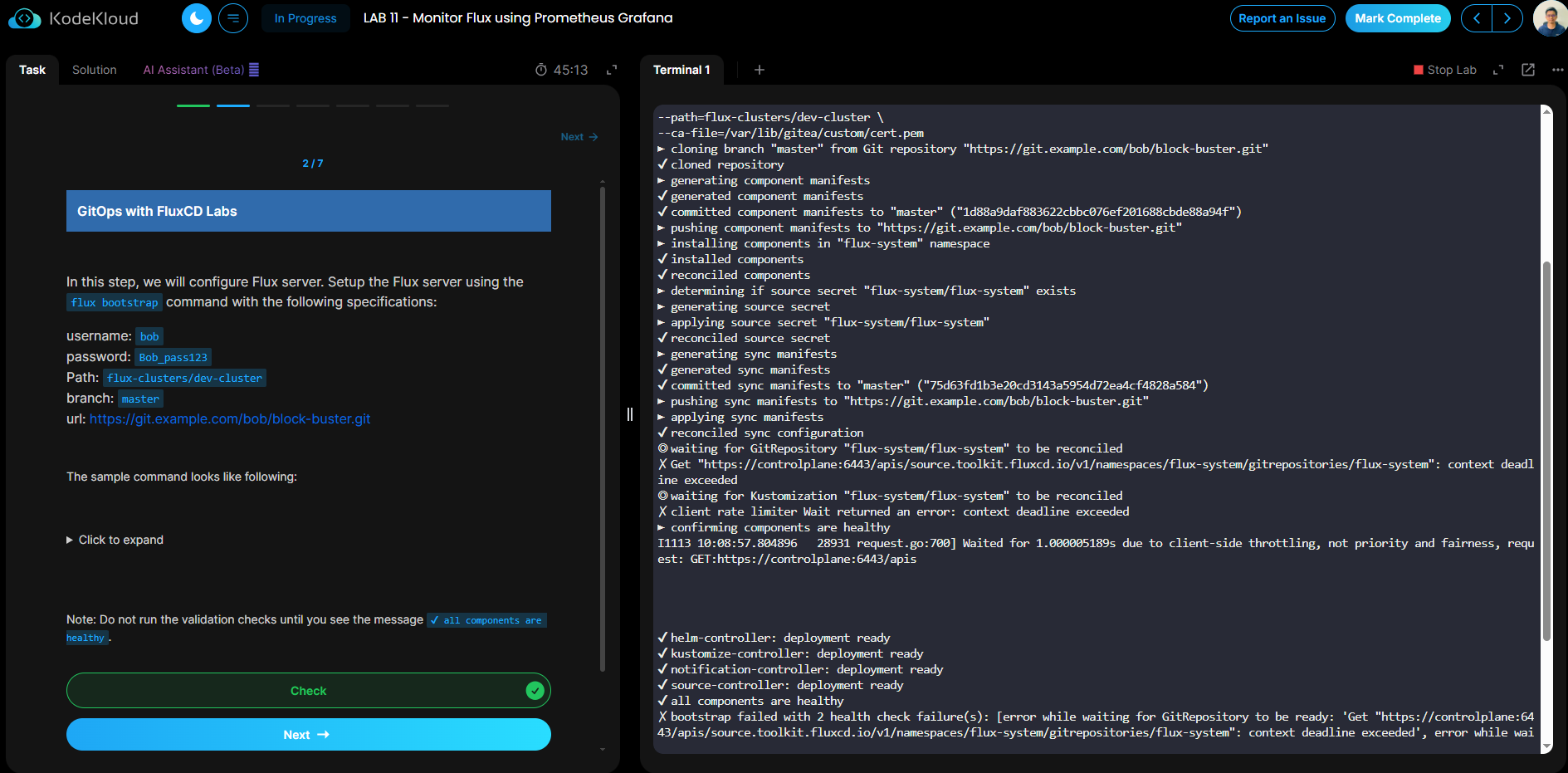Maximize the terminal panel
The height and width of the screenshot is (773, 1568).
click(1498, 70)
